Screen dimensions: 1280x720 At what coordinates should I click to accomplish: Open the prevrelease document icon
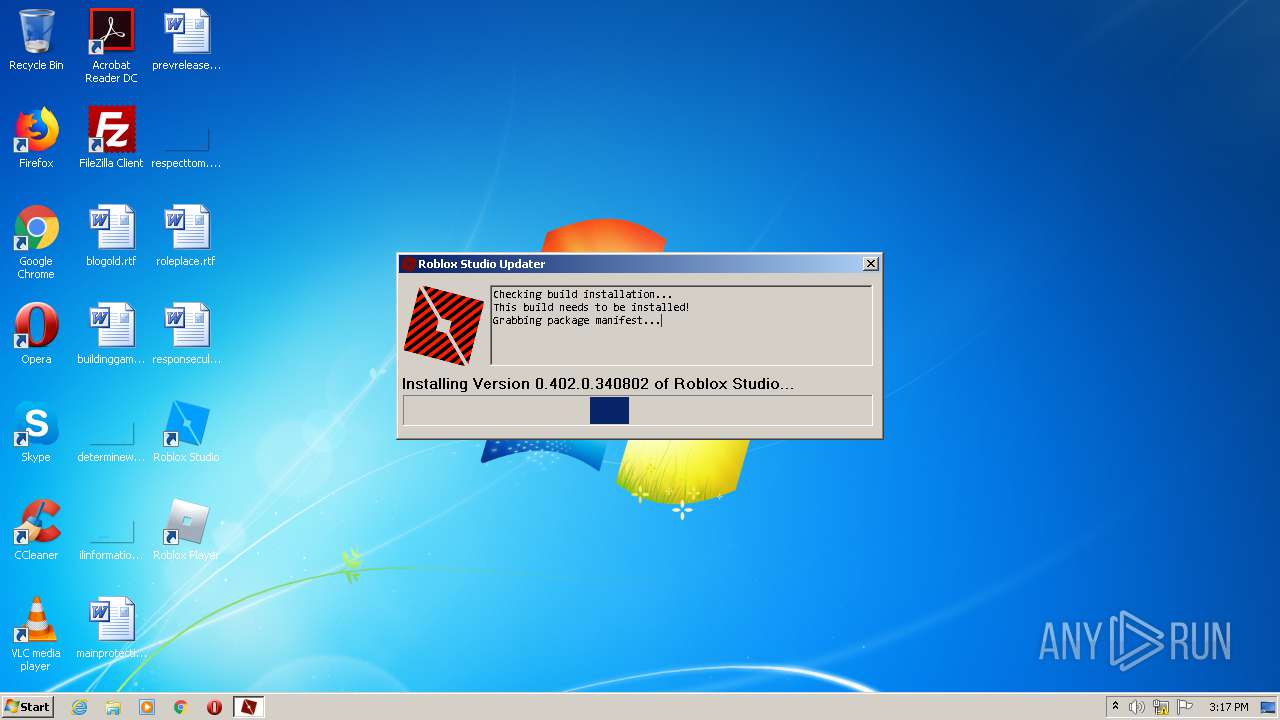click(x=186, y=40)
